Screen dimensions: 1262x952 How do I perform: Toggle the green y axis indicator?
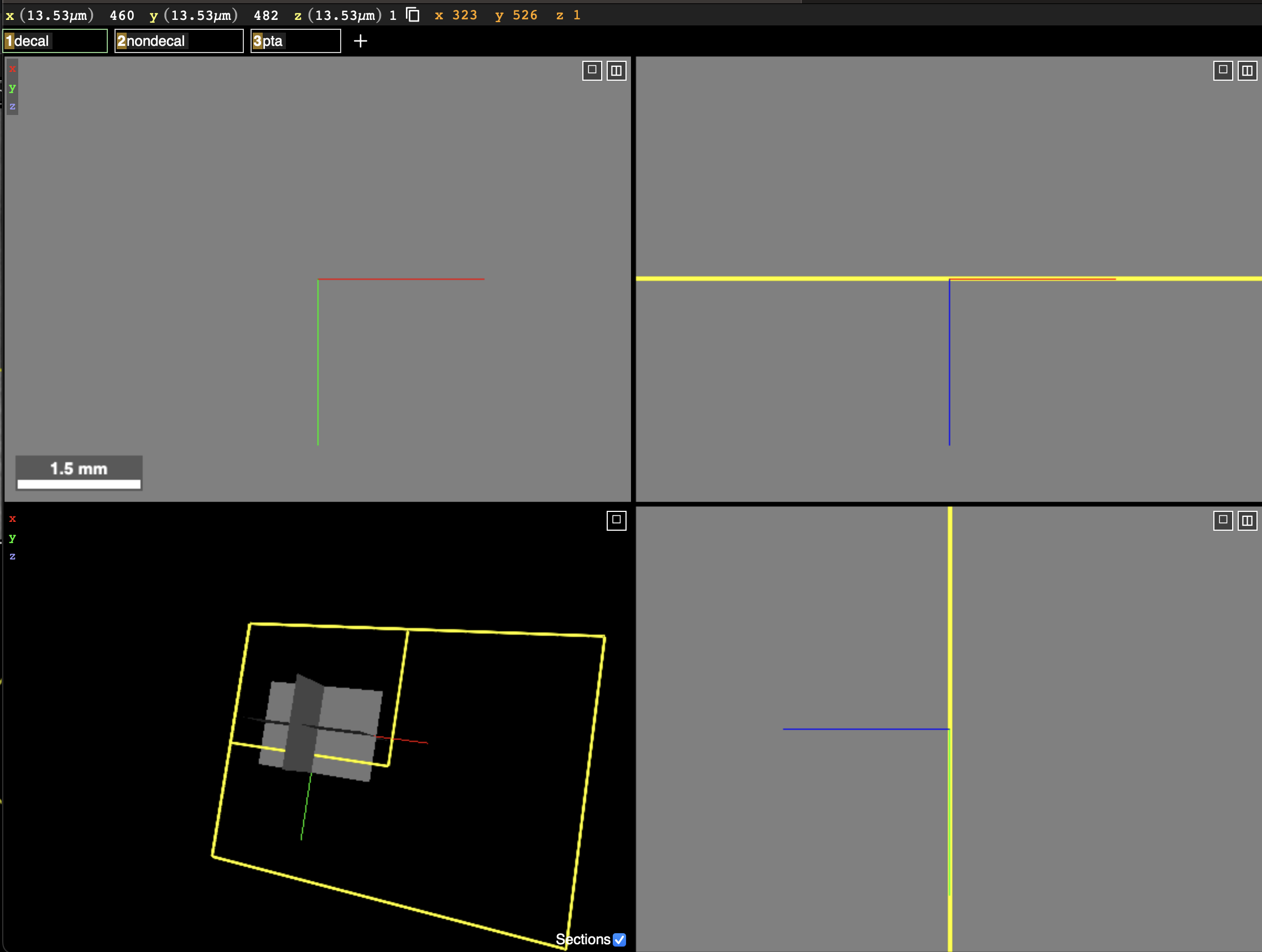click(x=12, y=88)
